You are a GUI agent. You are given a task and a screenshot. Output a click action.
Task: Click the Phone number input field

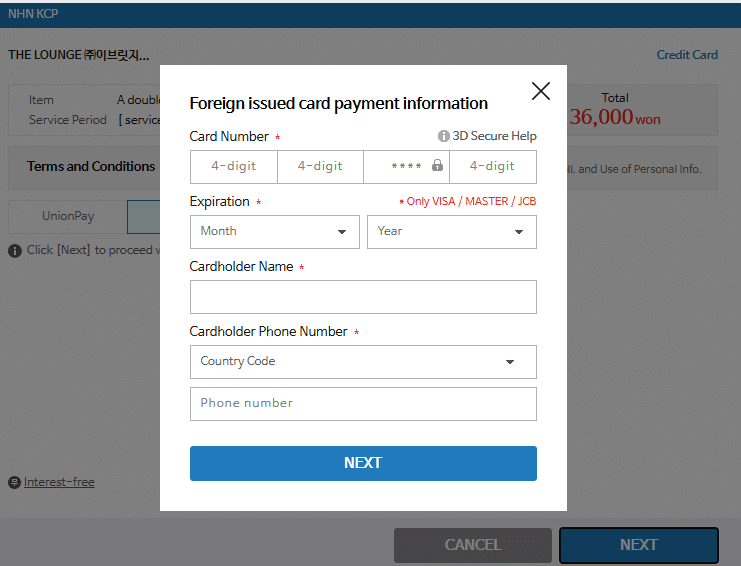(x=363, y=403)
